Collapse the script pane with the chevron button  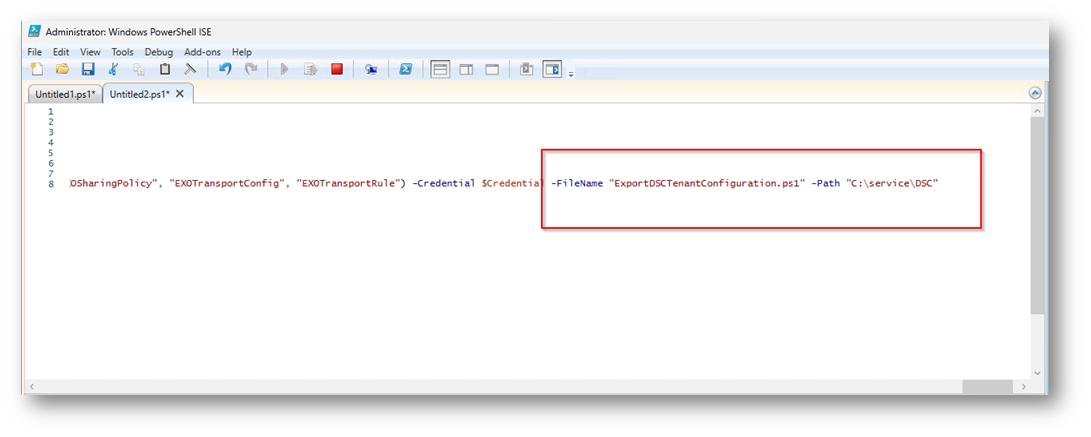coord(1035,92)
